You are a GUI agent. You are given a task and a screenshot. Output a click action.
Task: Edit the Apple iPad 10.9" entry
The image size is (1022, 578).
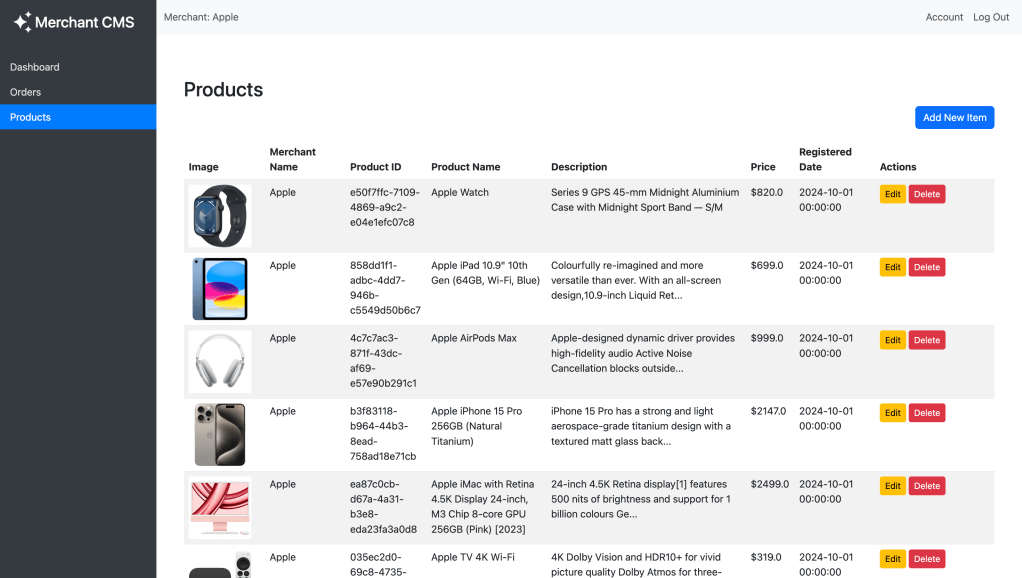click(x=892, y=267)
